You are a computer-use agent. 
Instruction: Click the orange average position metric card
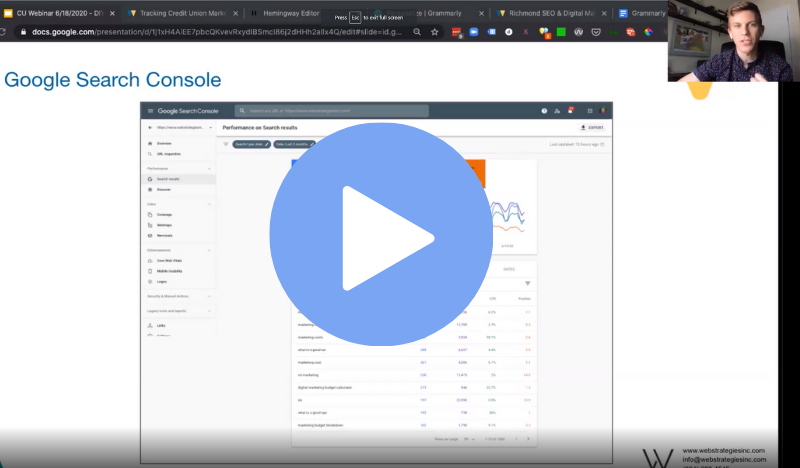coord(476,174)
